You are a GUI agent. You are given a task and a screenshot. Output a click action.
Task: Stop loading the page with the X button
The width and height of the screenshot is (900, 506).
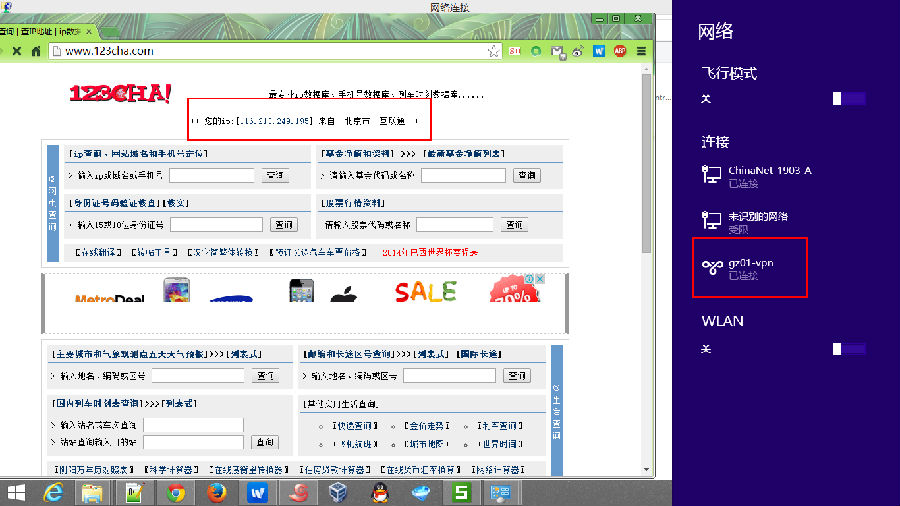tap(17, 51)
